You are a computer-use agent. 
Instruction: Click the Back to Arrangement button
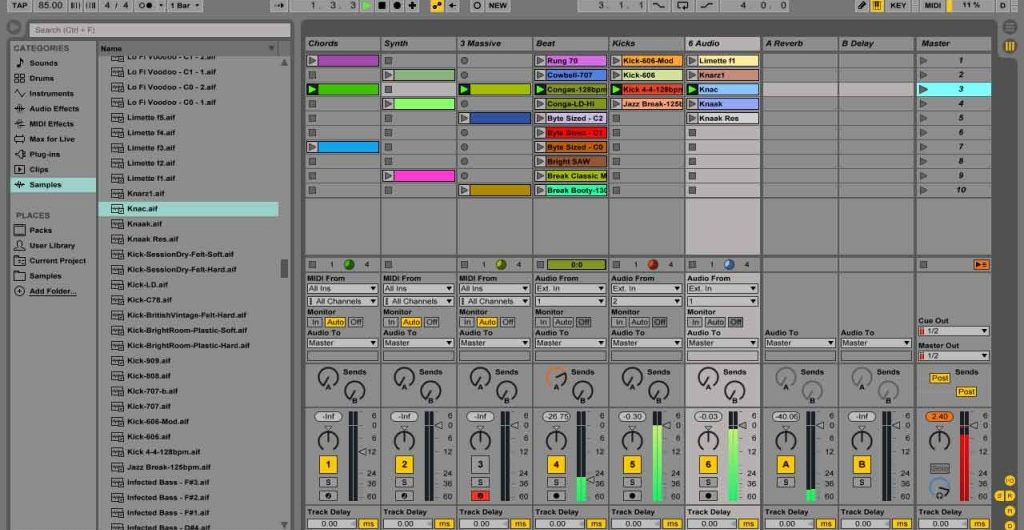pyautogui.click(x=981, y=264)
